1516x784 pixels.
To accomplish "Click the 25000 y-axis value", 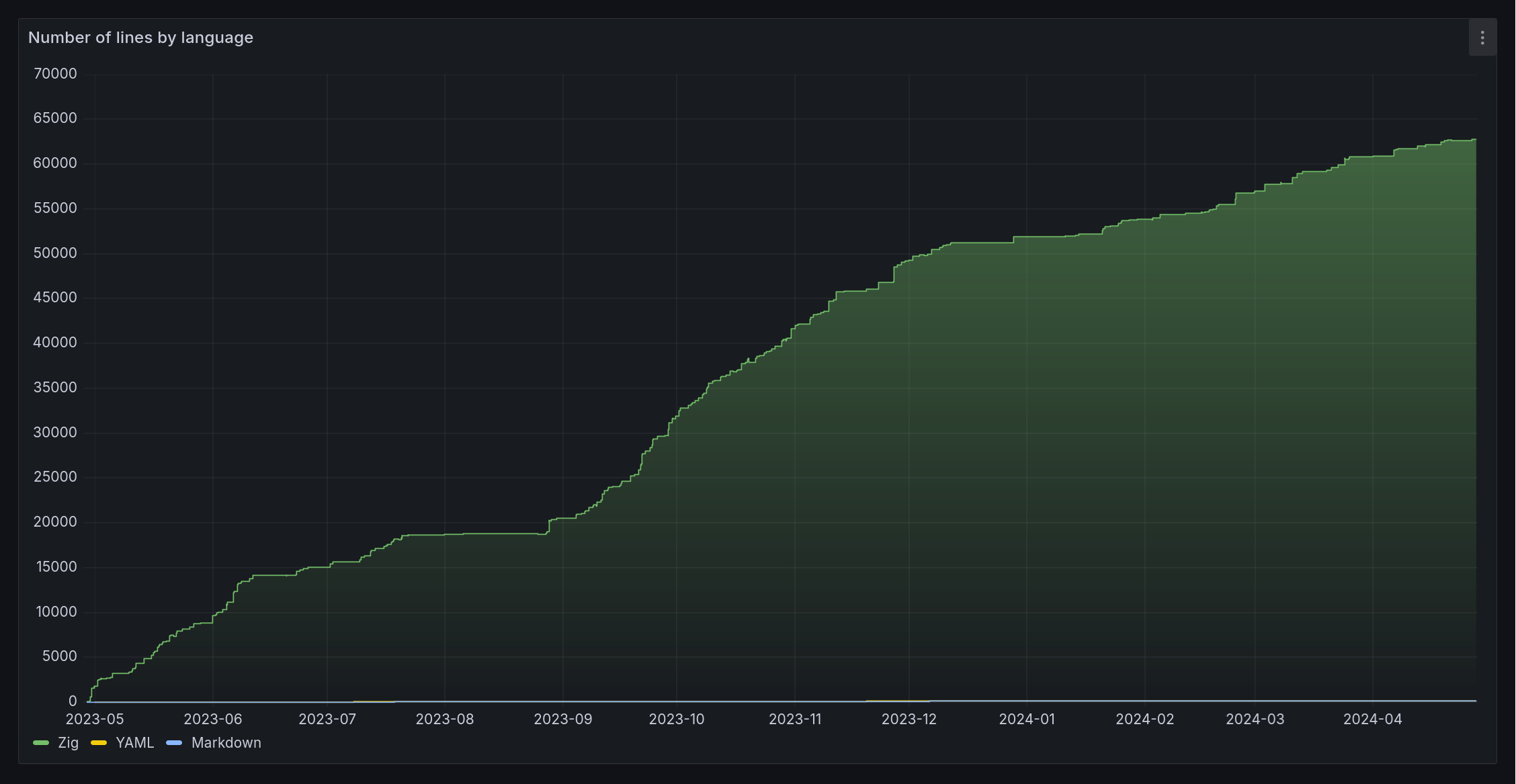I will 55,477.
